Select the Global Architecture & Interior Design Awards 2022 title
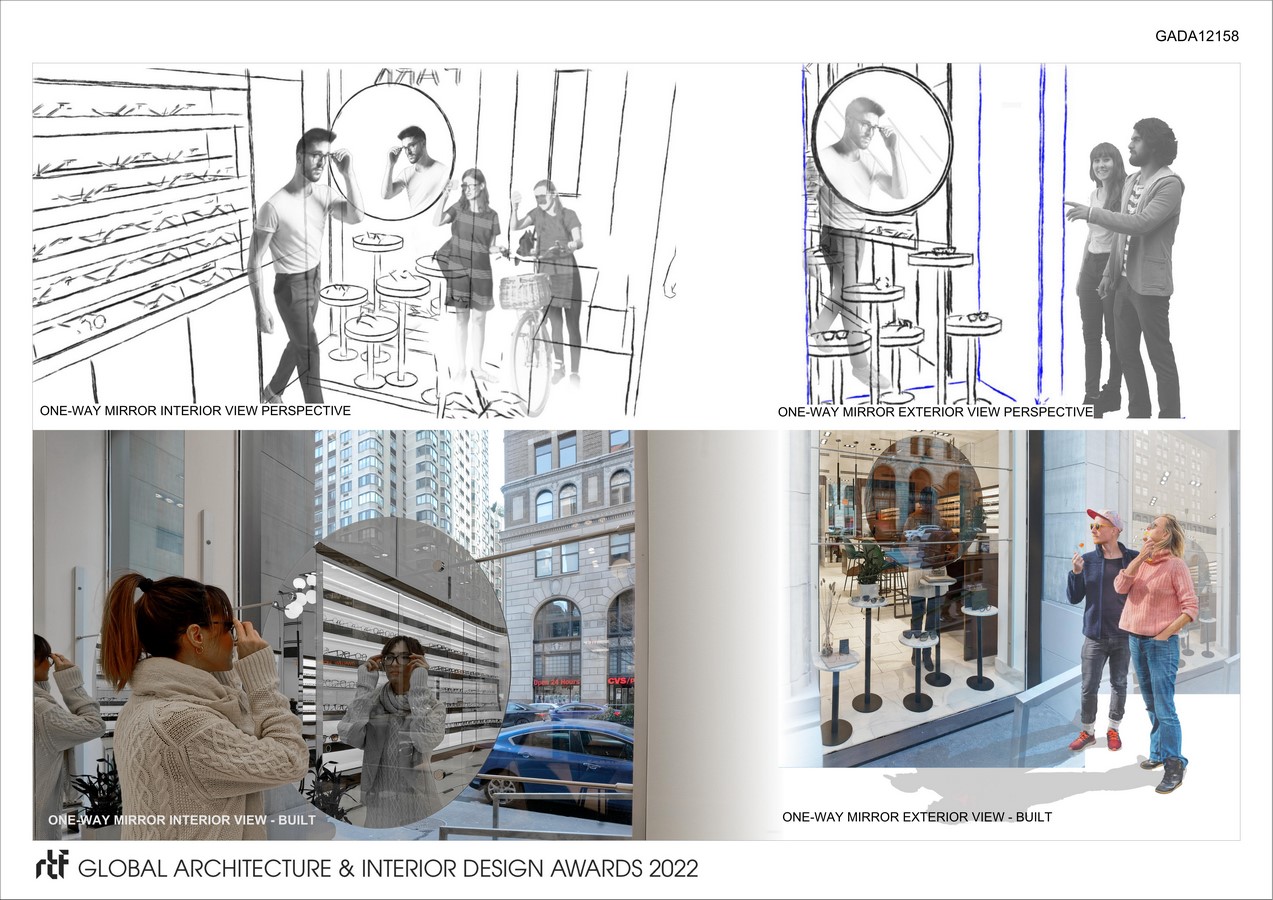Image resolution: width=1273 pixels, height=900 pixels. (387, 867)
